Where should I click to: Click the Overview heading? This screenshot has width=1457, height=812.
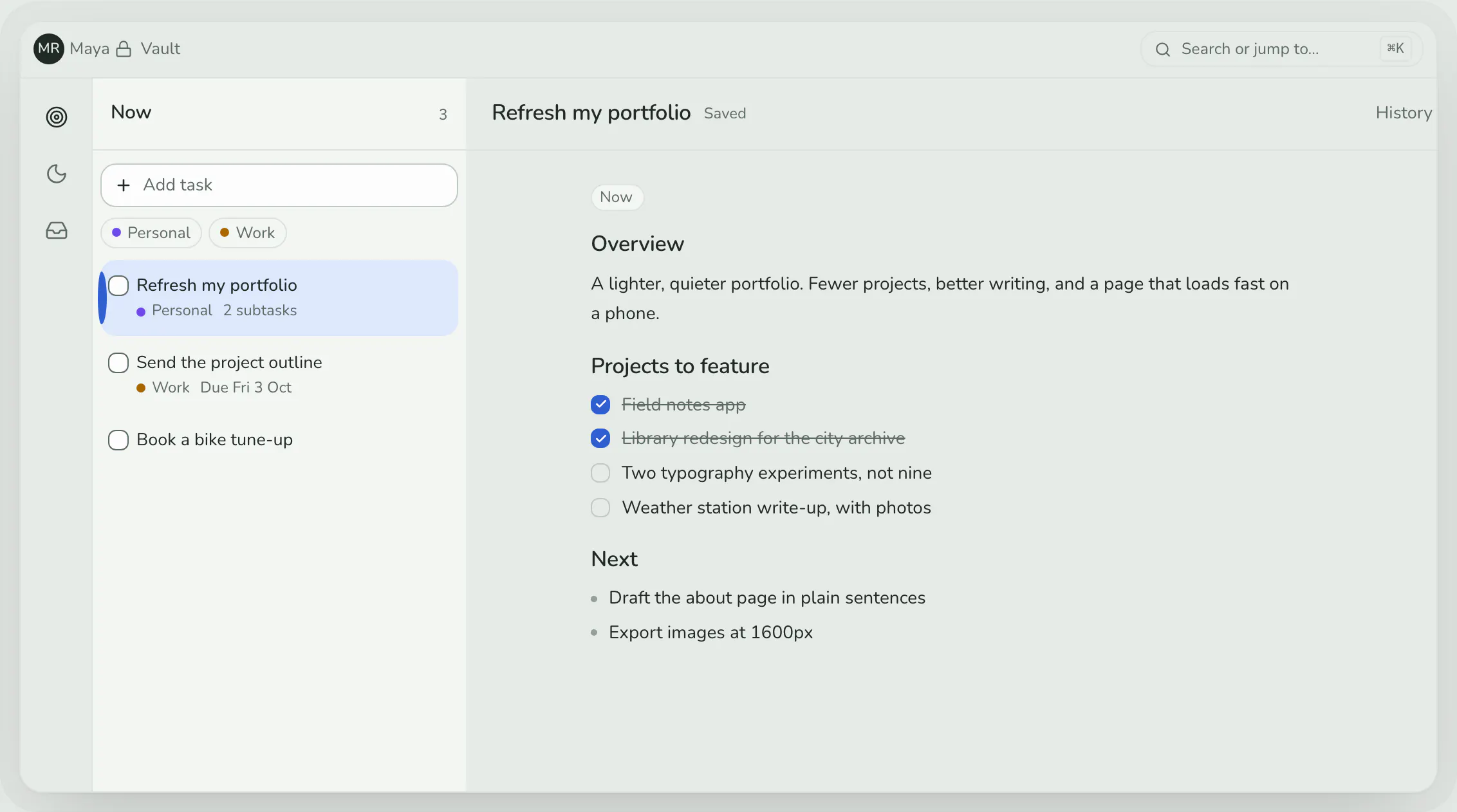click(x=637, y=244)
